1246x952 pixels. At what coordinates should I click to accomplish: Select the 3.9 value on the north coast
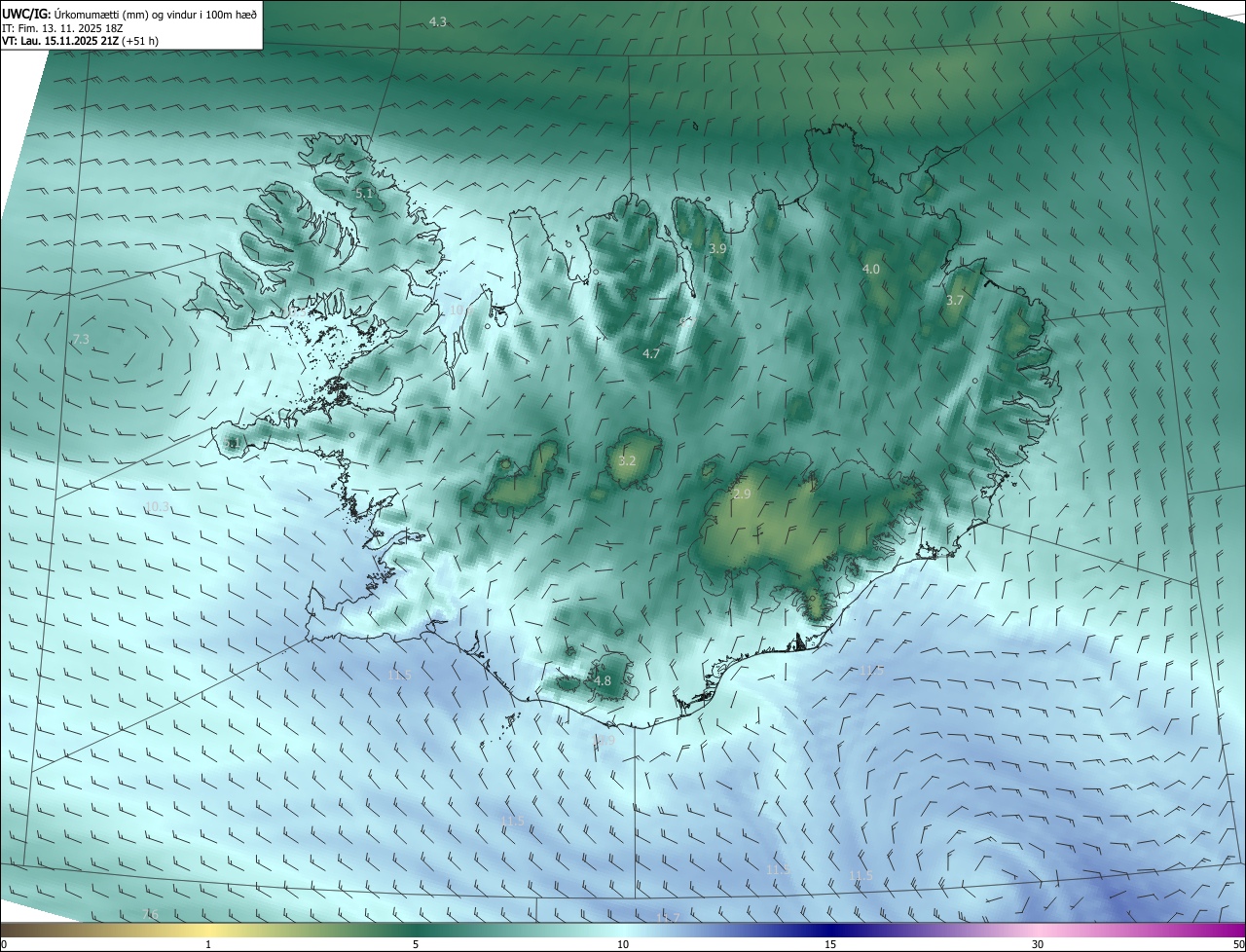pyautogui.click(x=717, y=249)
